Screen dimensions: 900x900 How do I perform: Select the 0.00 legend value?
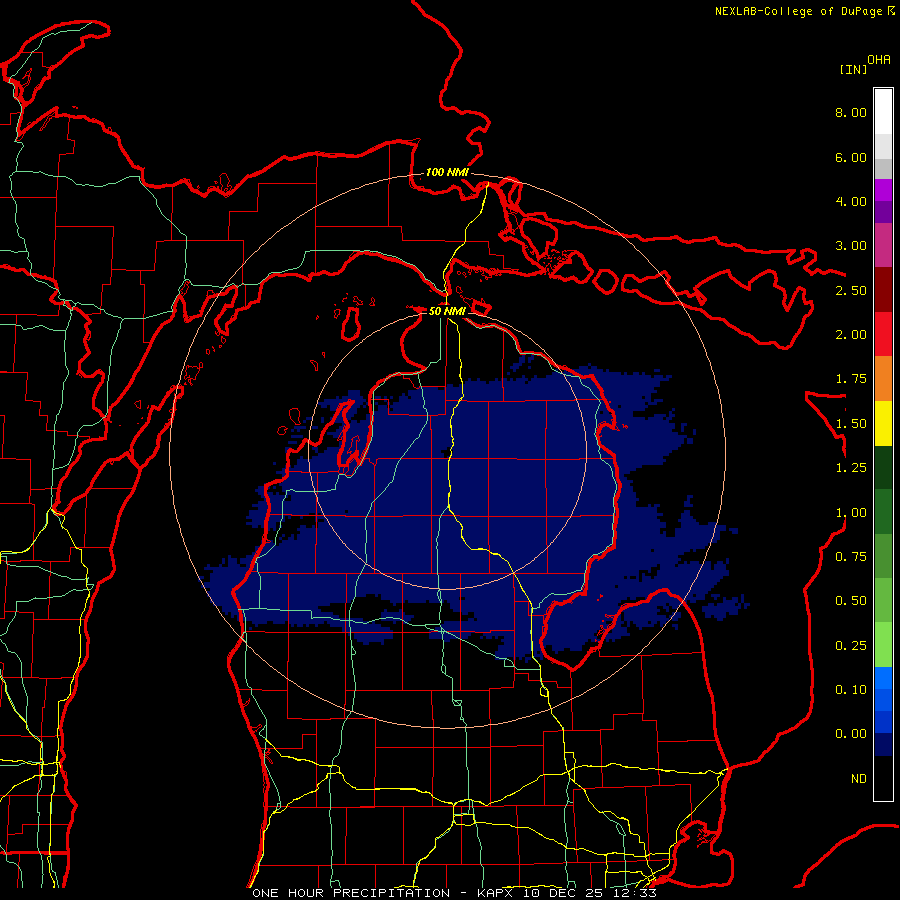[x=851, y=734]
